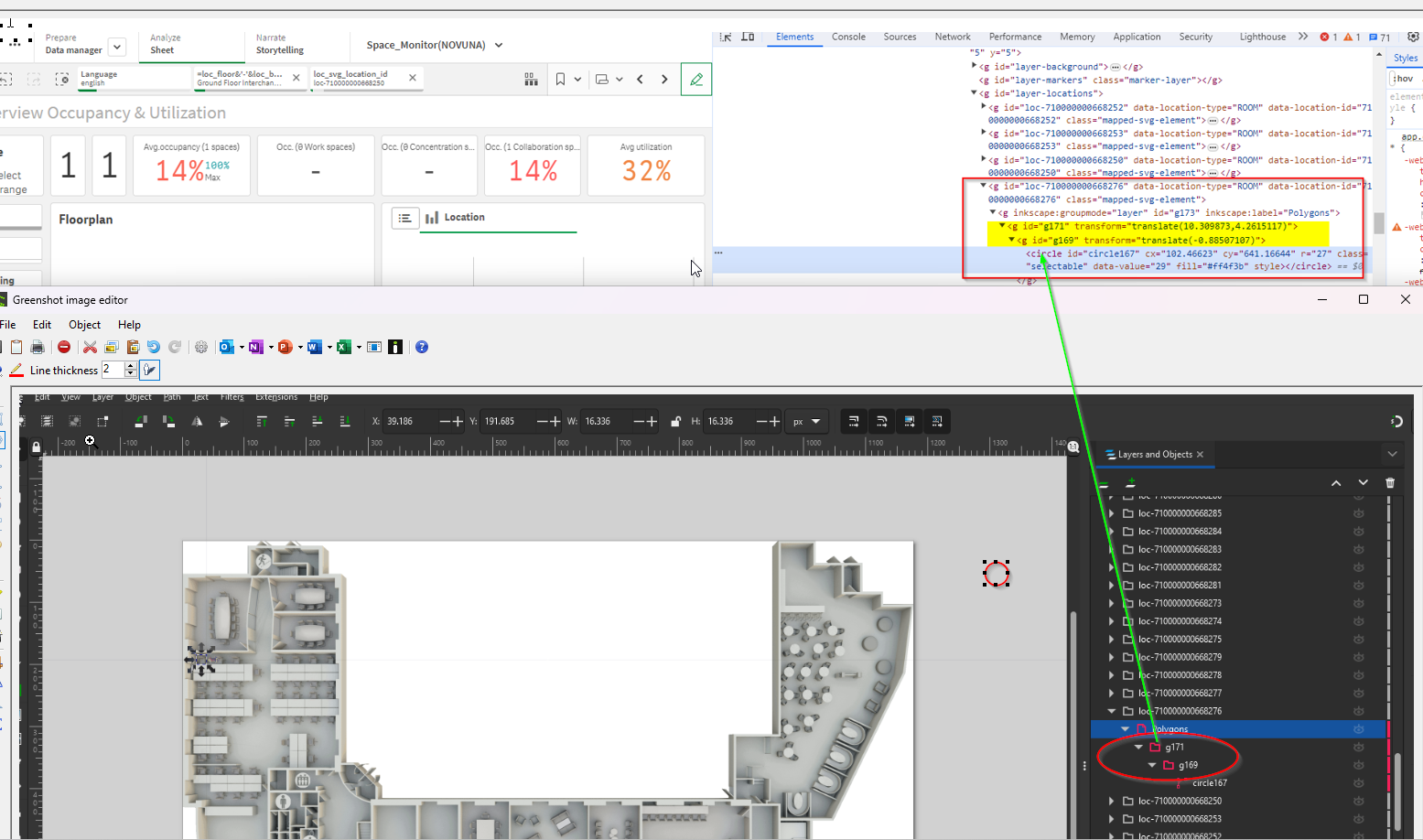Select Language english selection chip
Viewport: 1423px width, 840px height.
134,79
